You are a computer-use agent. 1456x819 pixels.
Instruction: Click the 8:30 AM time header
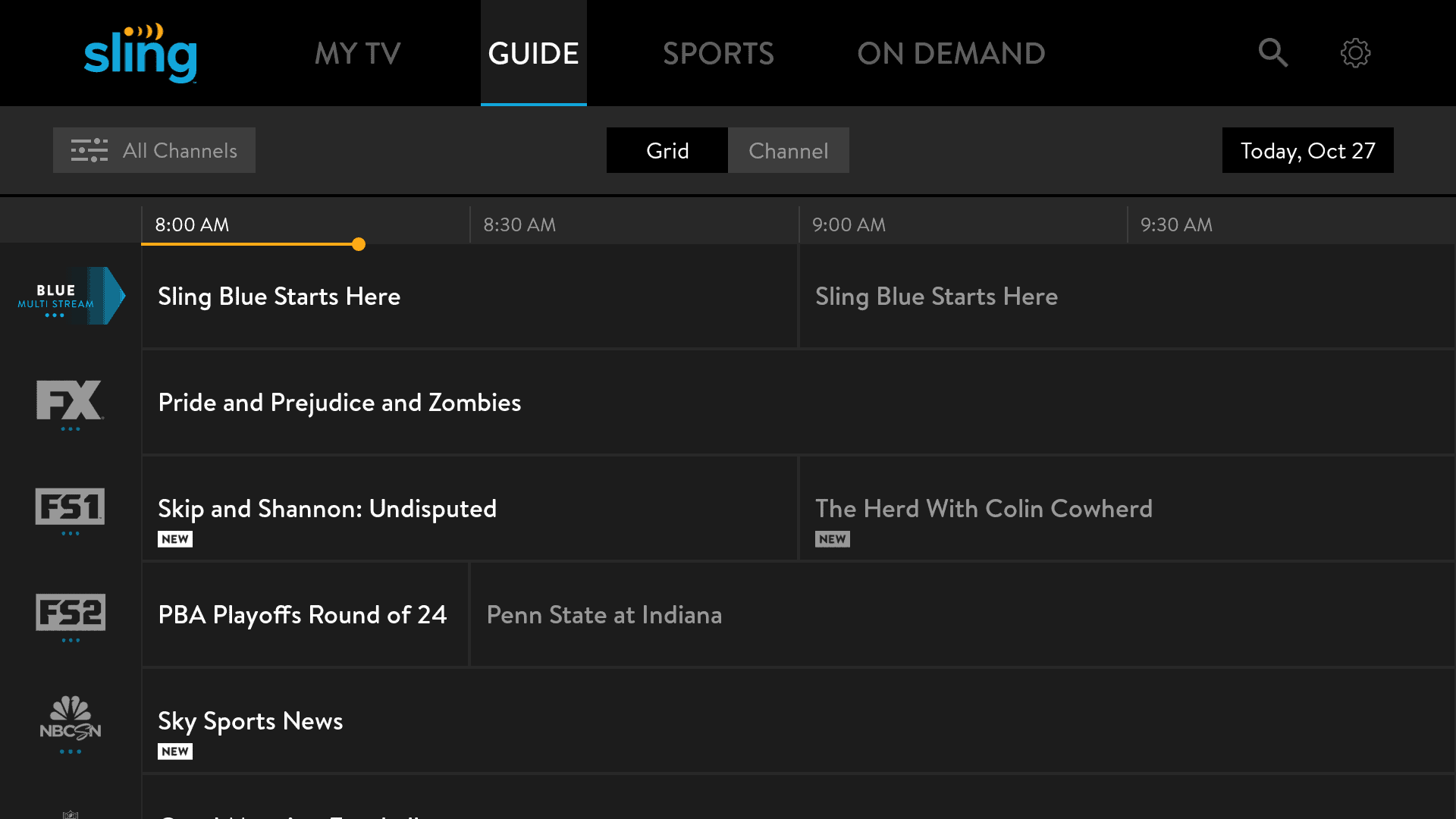tap(519, 224)
